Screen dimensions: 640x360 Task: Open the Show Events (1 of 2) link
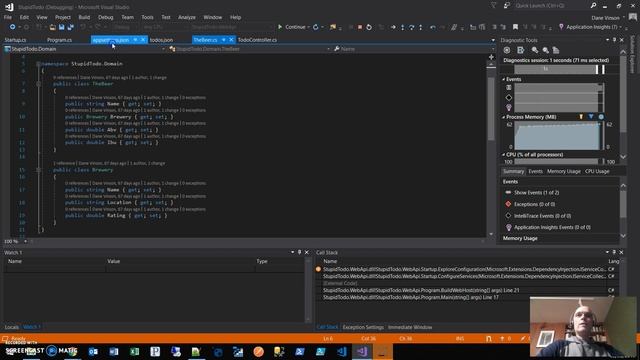pyautogui.click(x=537, y=193)
